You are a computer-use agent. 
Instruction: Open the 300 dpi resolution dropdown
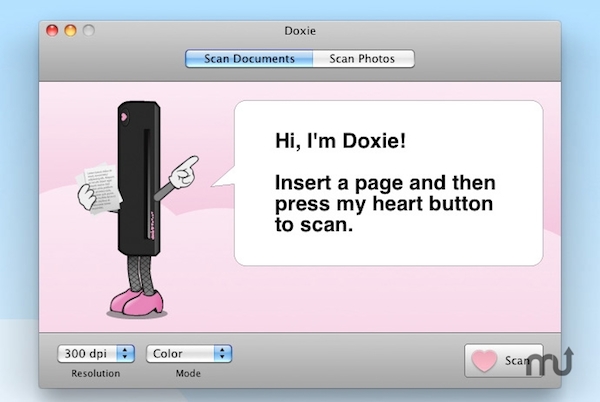tap(96, 353)
